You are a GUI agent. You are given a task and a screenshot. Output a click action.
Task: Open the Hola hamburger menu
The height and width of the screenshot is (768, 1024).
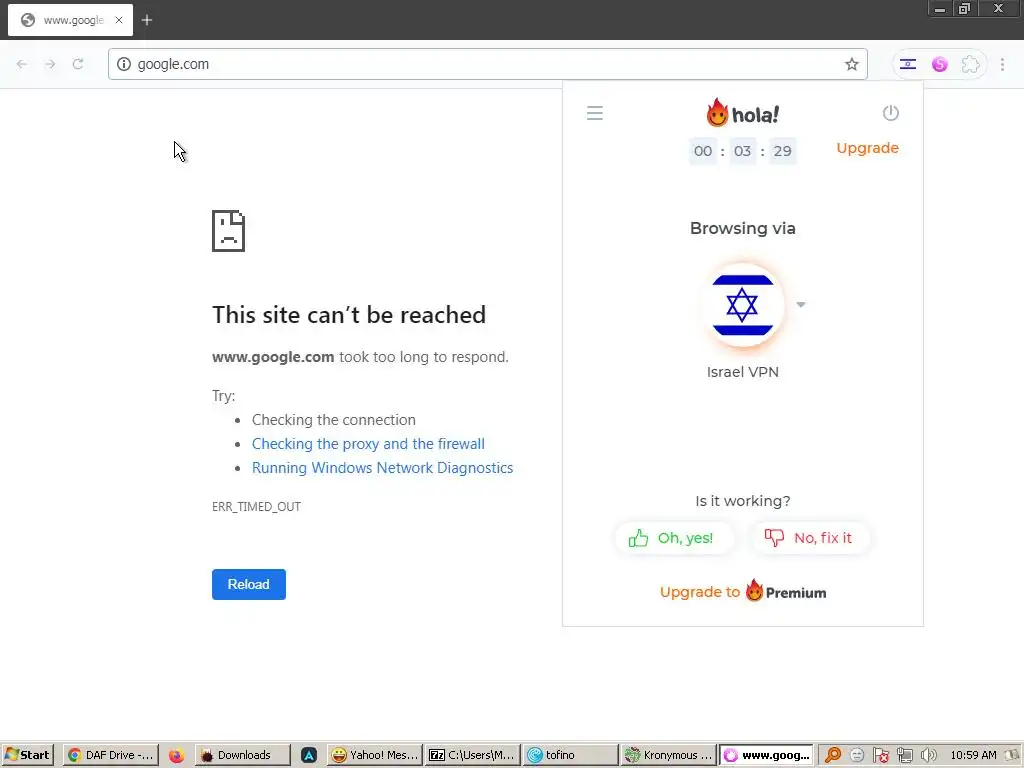click(594, 113)
